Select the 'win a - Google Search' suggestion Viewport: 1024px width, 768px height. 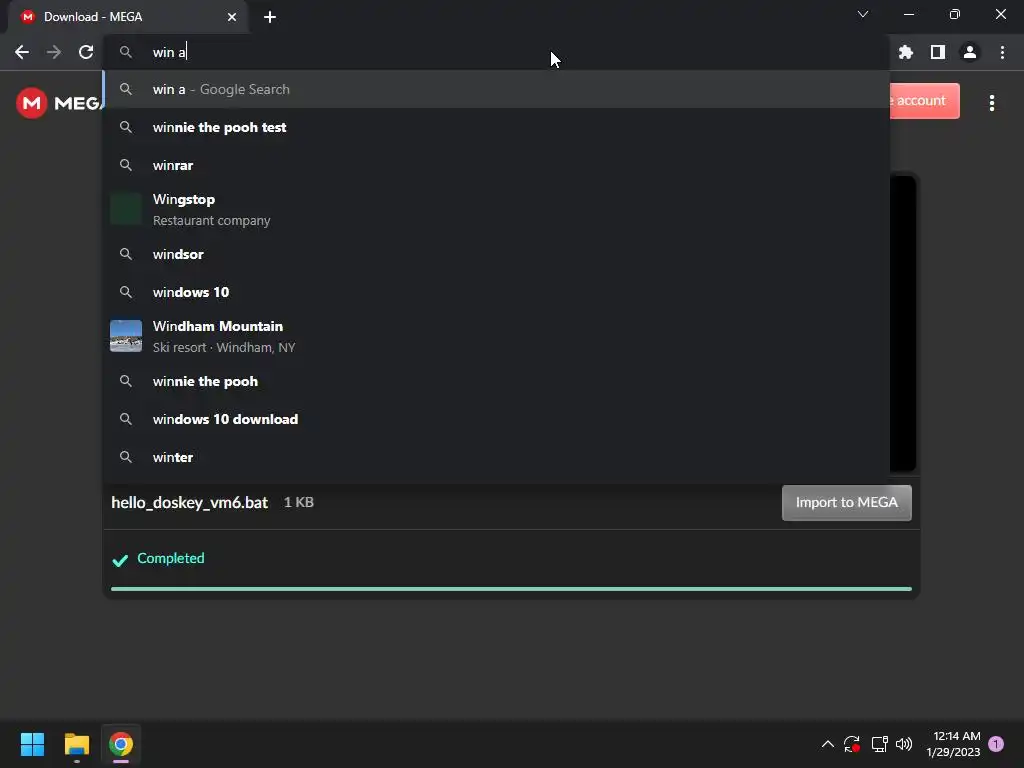[496, 89]
